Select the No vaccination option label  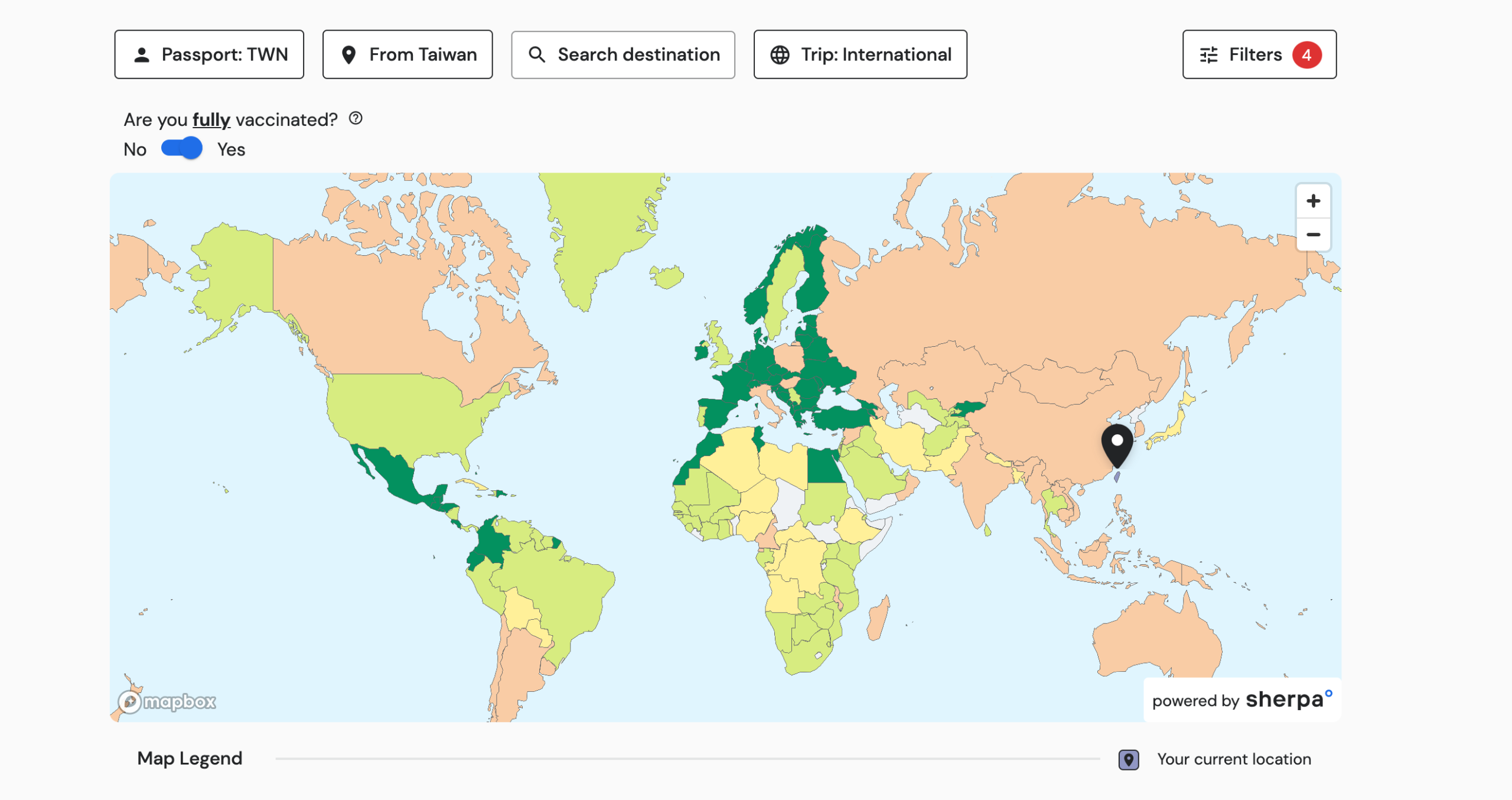pyautogui.click(x=135, y=149)
